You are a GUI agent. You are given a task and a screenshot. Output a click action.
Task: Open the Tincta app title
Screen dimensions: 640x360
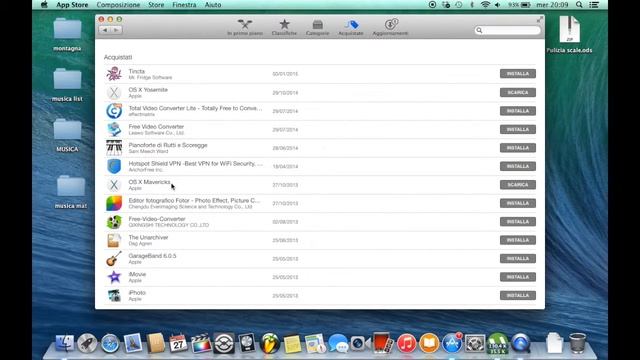click(137, 71)
